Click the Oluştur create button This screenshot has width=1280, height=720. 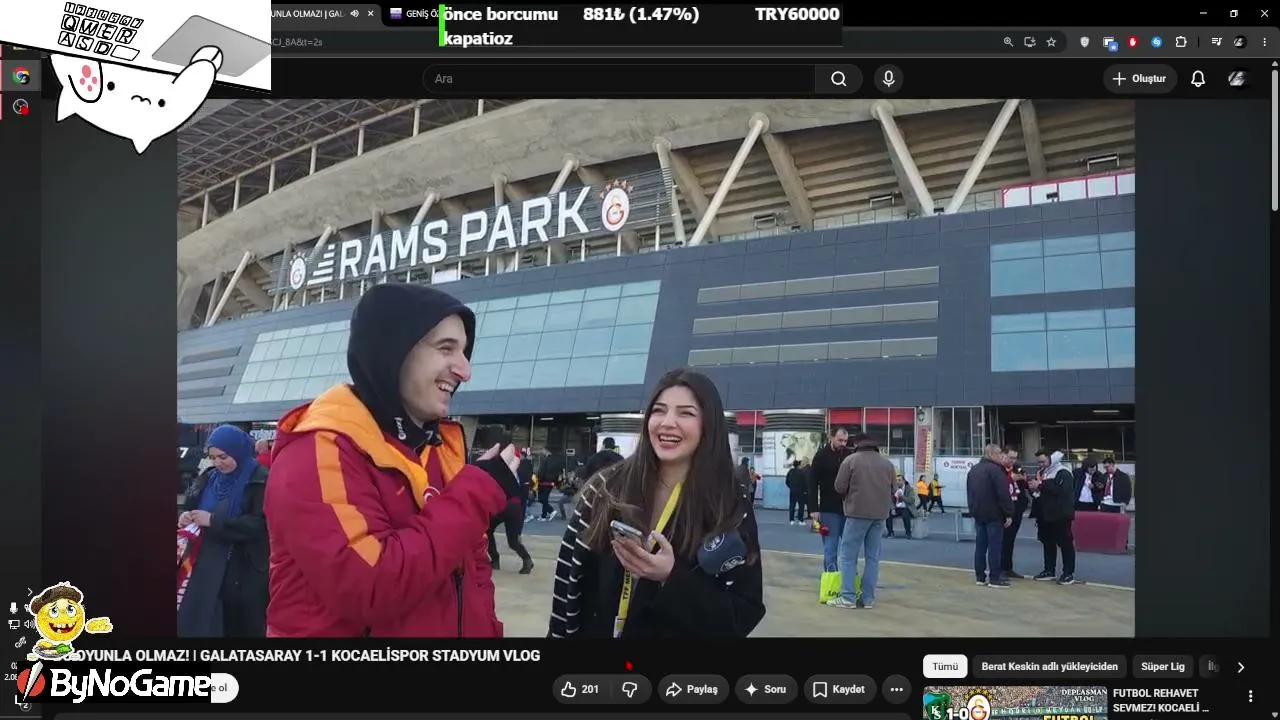[1140, 79]
